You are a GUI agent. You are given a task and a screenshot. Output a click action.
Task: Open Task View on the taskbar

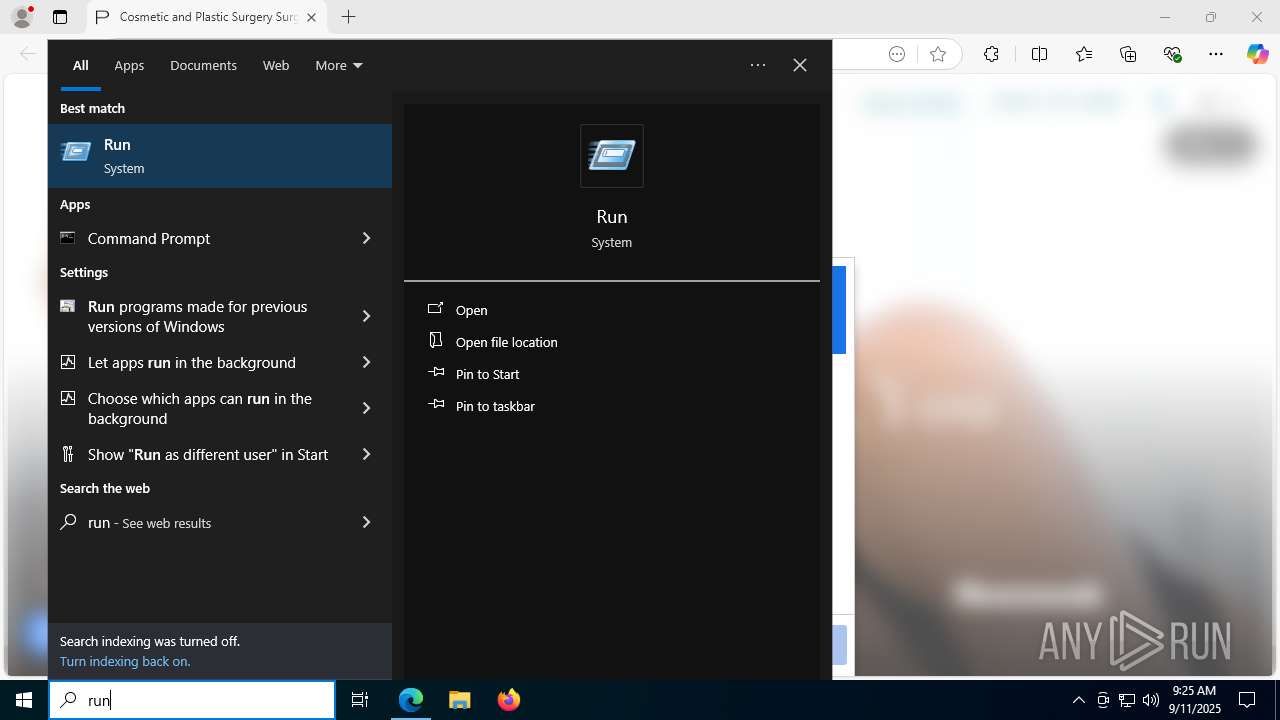pos(360,700)
